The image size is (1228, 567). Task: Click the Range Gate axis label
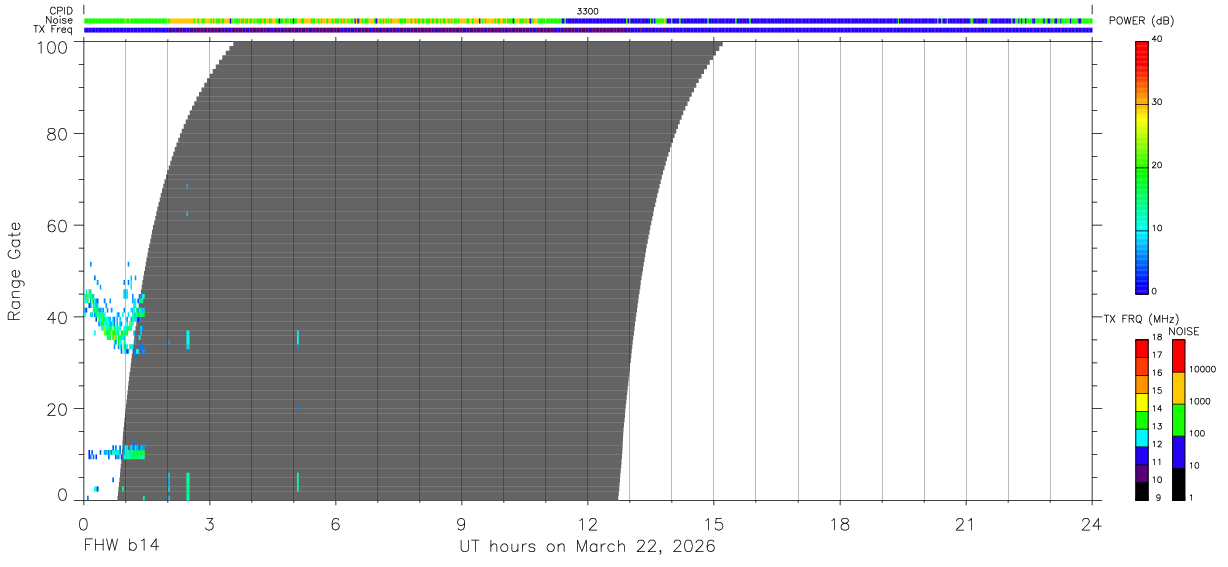[x=15, y=271]
